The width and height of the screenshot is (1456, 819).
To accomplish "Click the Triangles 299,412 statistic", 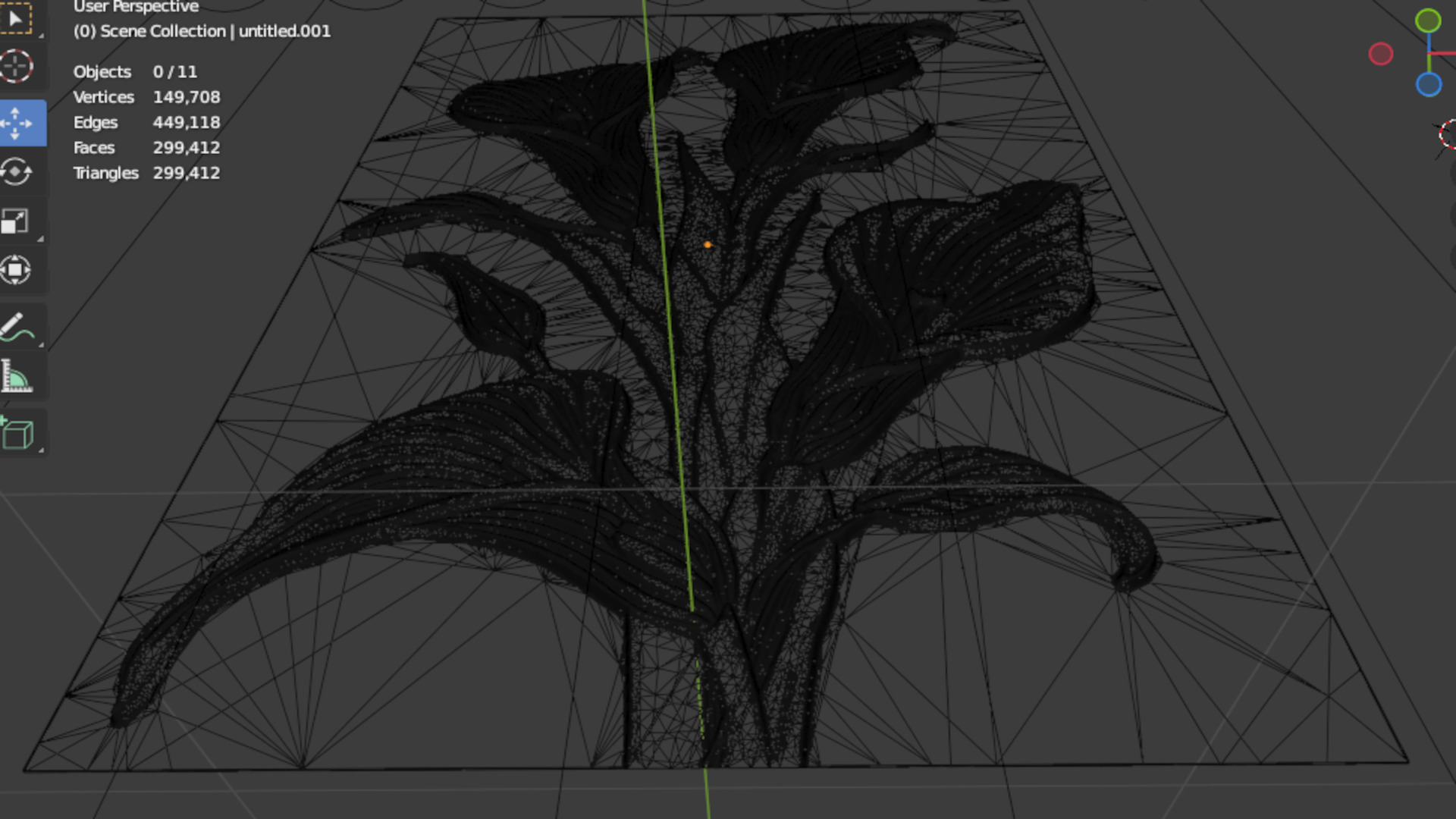I will [x=146, y=173].
